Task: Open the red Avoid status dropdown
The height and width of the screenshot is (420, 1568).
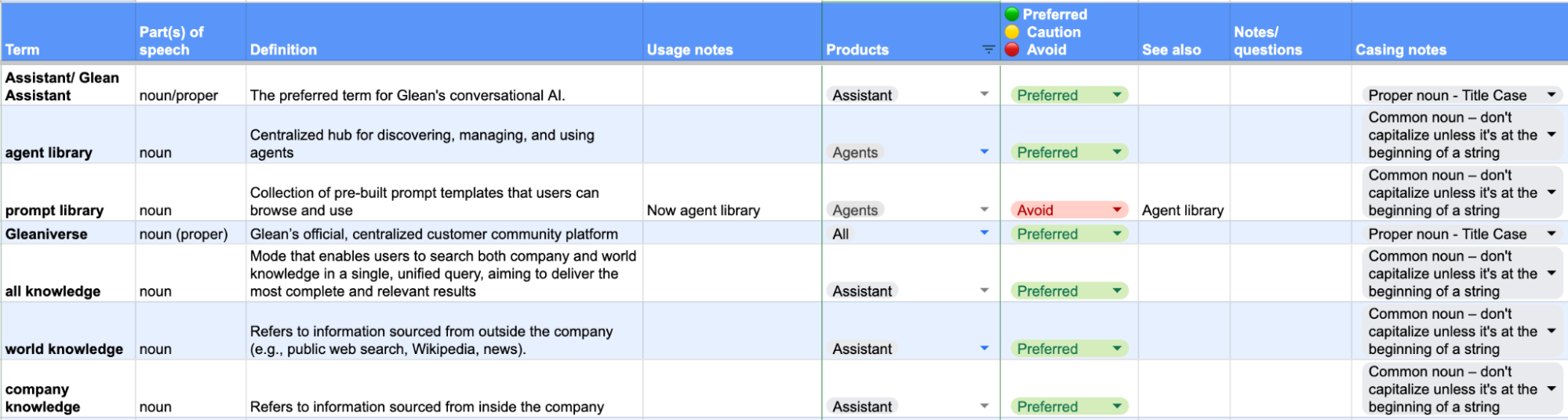Action: (x=1069, y=210)
